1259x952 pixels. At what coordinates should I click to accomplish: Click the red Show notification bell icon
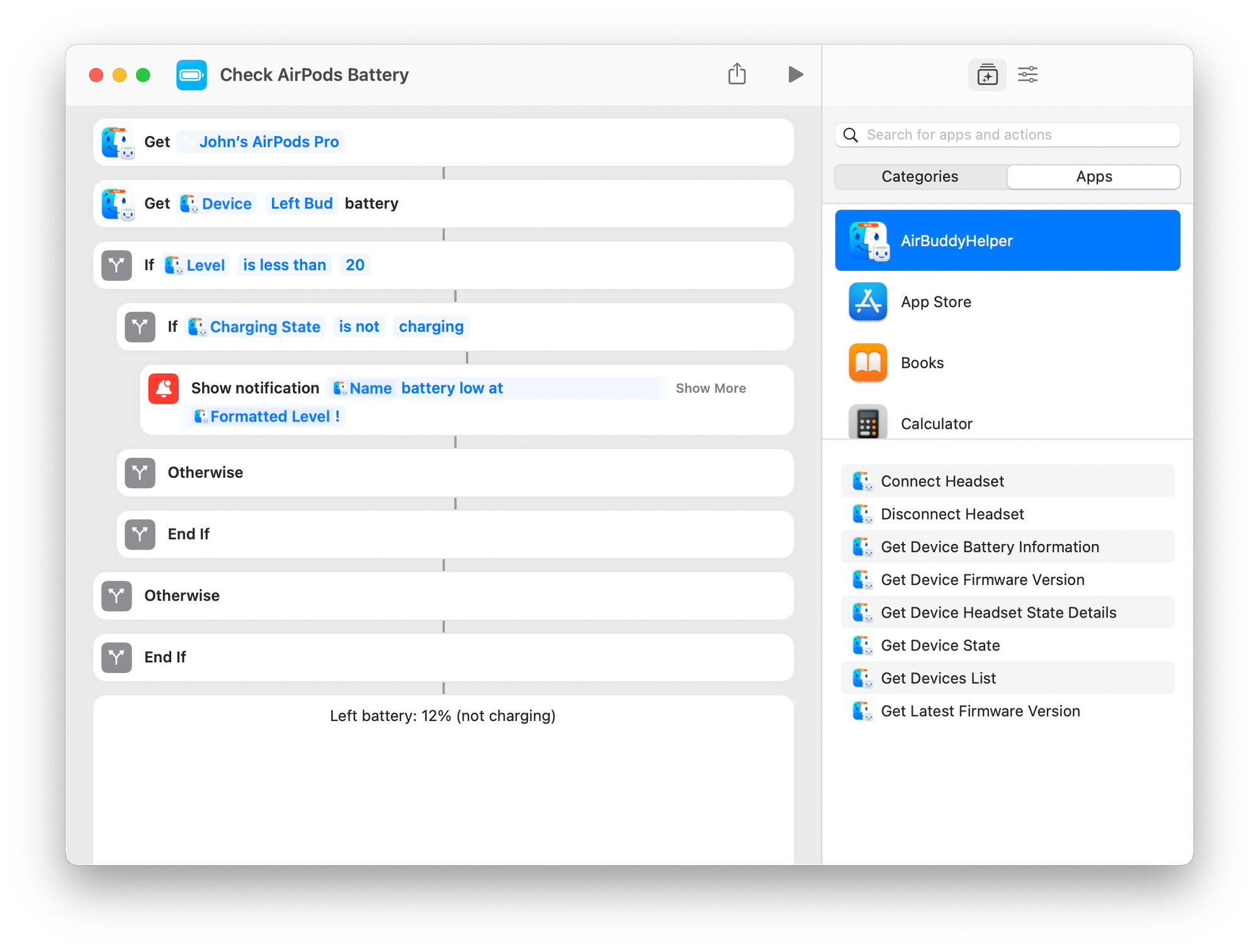pos(164,388)
